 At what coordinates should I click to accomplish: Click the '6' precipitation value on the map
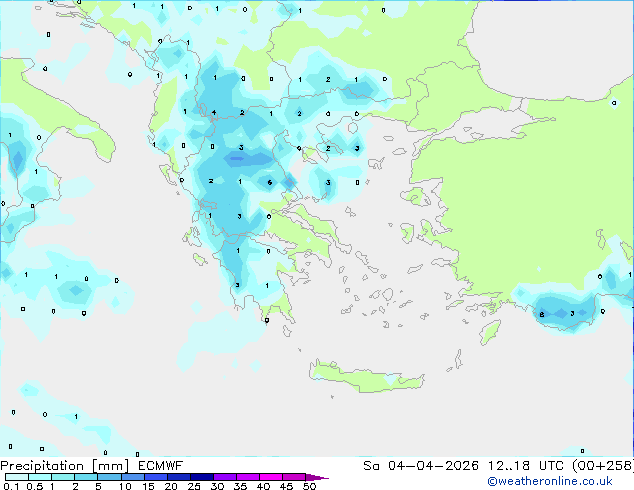pos(270,183)
